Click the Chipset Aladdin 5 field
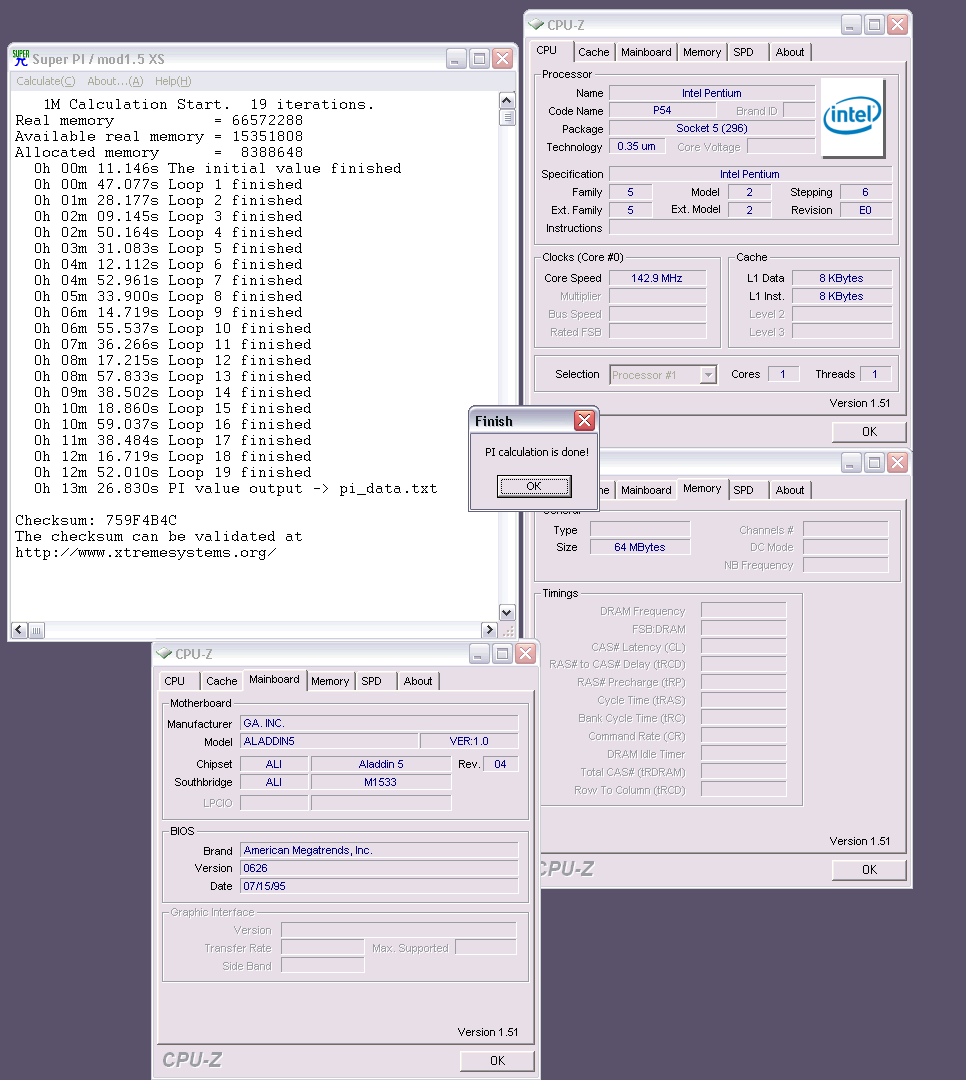The width and height of the screenshot is (966, 1080). (x=380, y=765)
